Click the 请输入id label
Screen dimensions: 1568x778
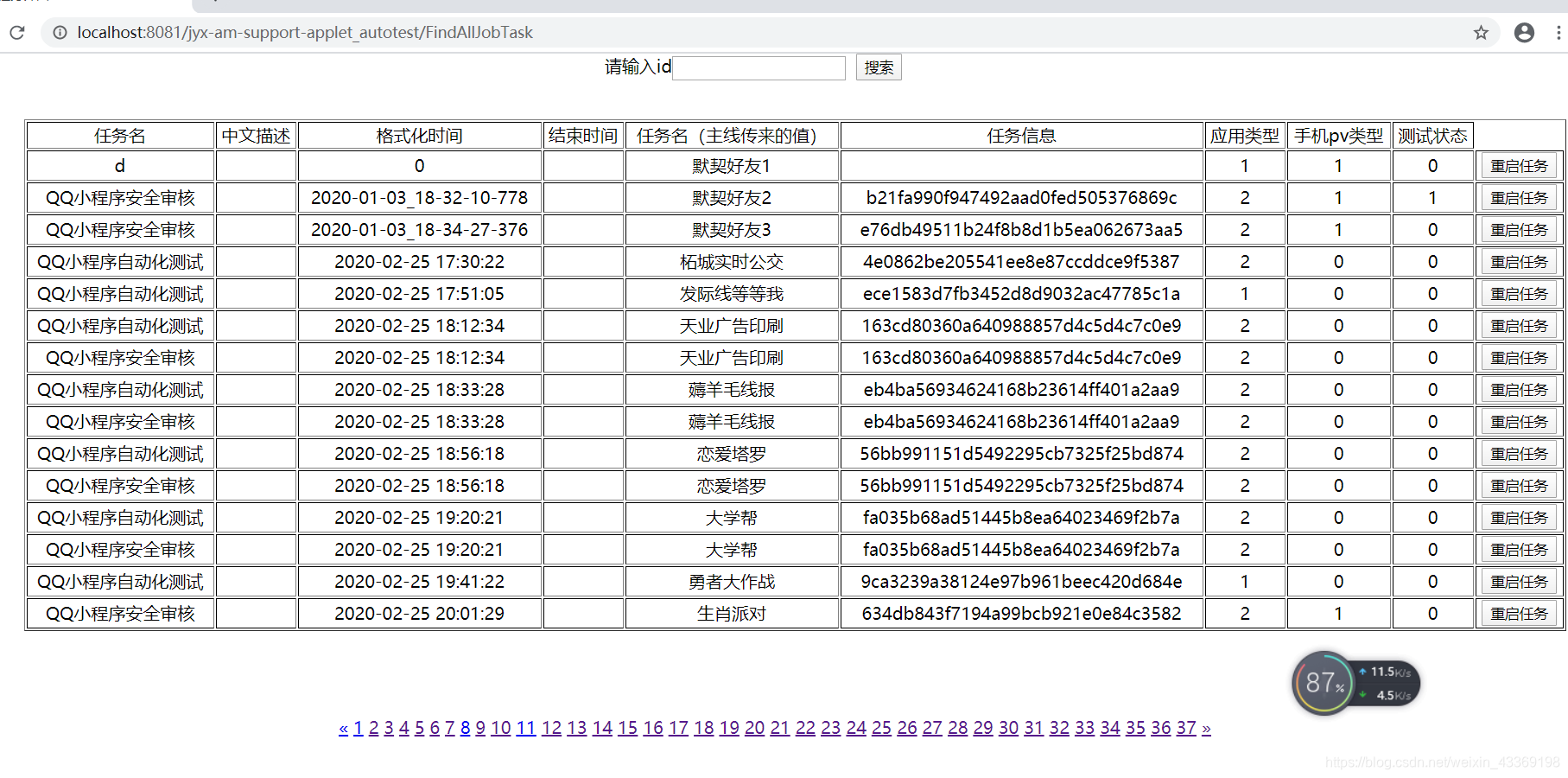[638, 67]
